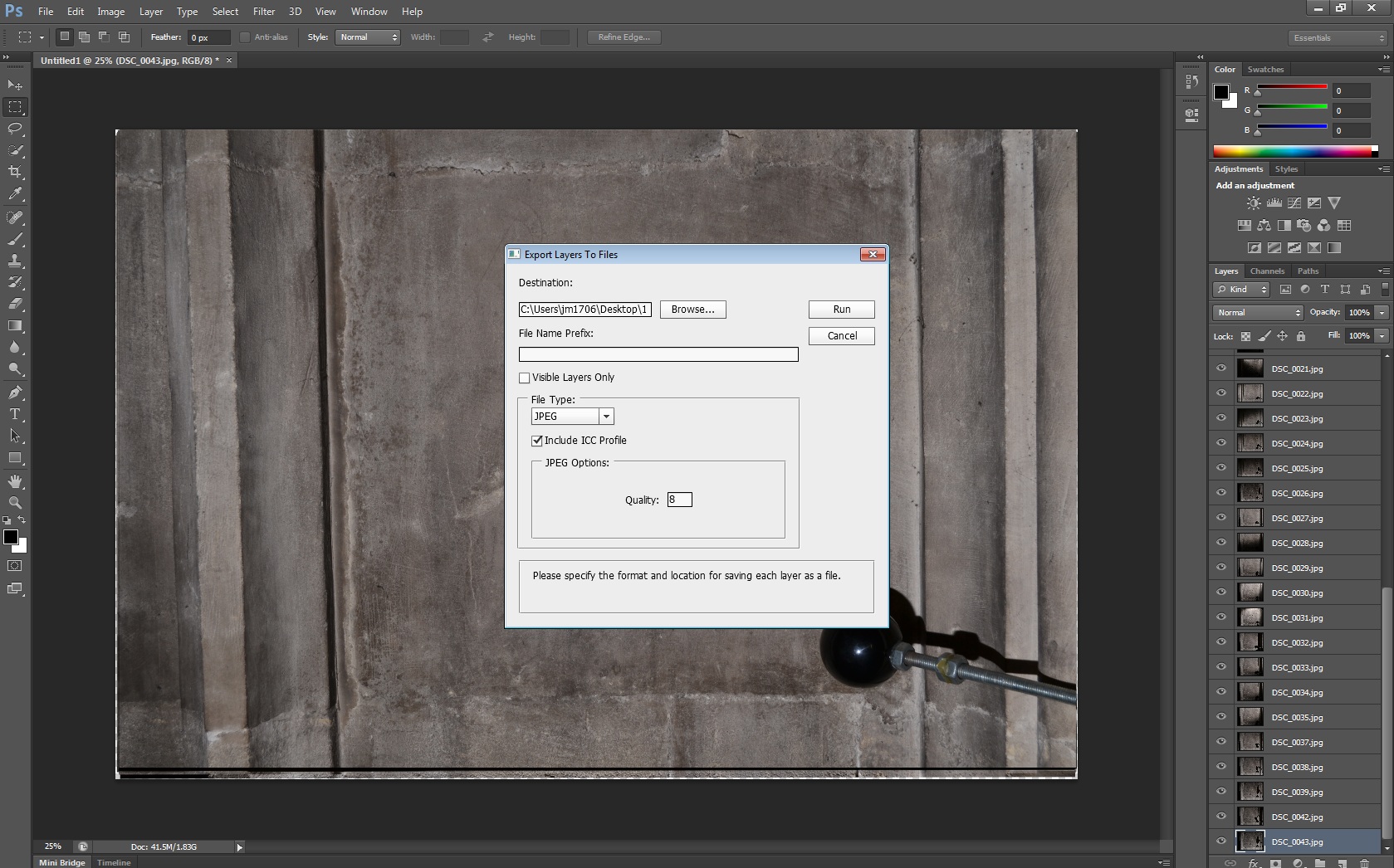Open the Filter menu
The image size is (1394, 868).
pyautogui.click(x=264, y=12)
